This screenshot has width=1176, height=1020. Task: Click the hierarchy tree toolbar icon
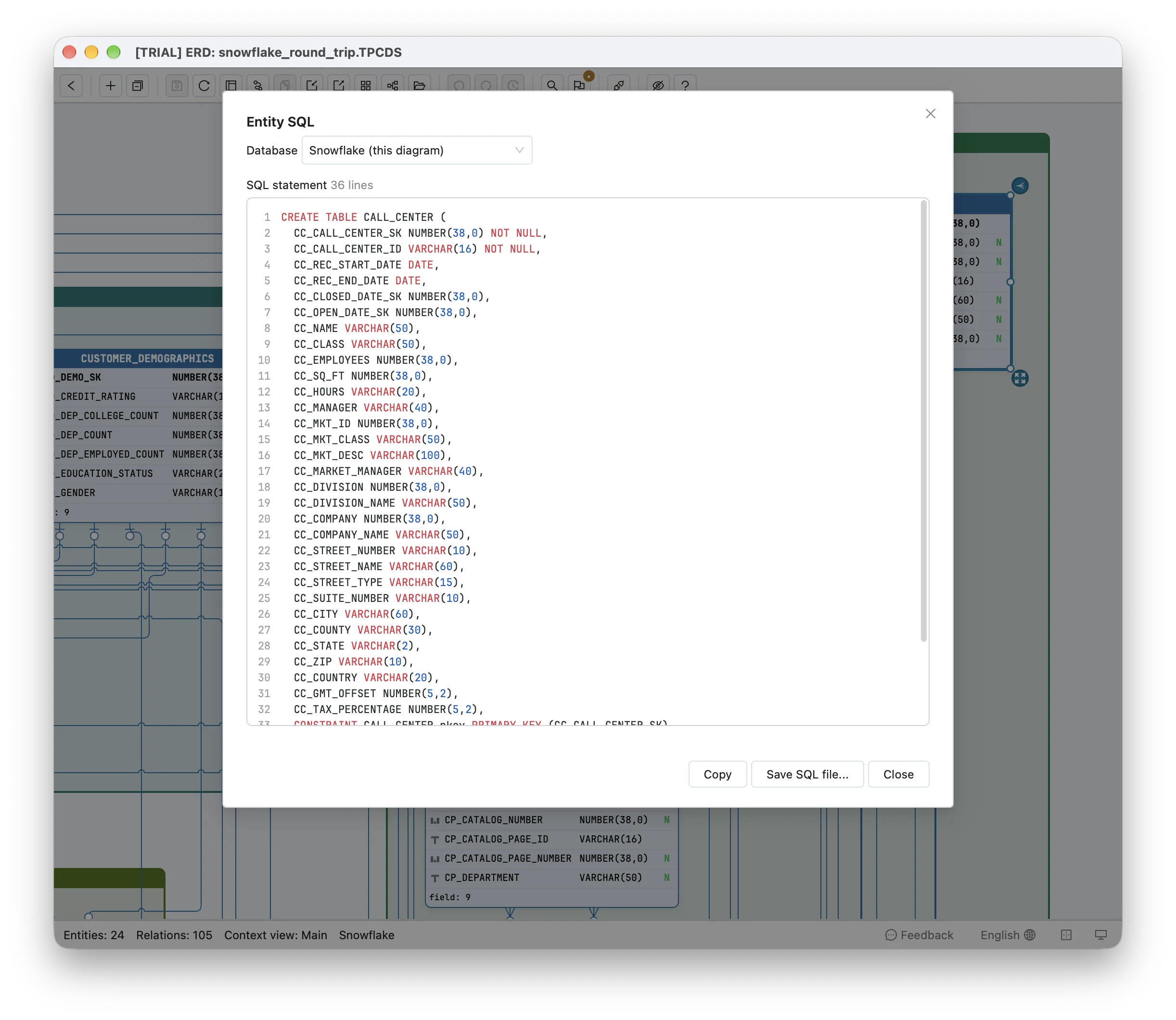point(393,85)
